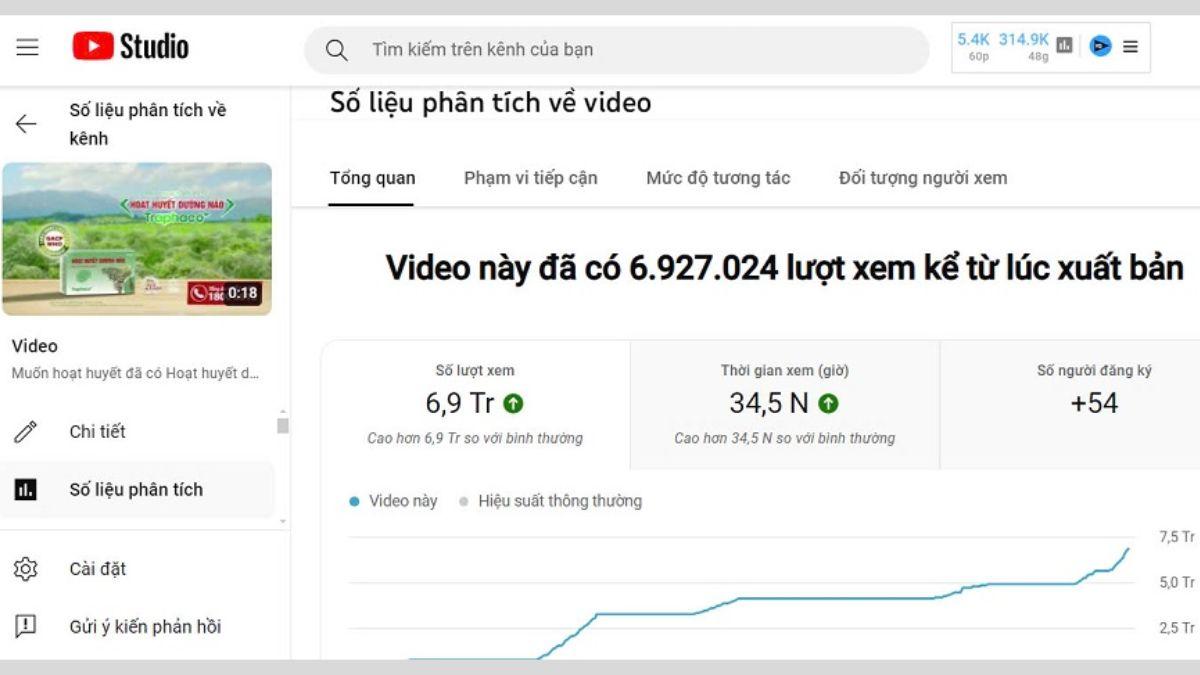
Task: Click the gray stats chart icon in extension bar
Action: [1065, 46]
